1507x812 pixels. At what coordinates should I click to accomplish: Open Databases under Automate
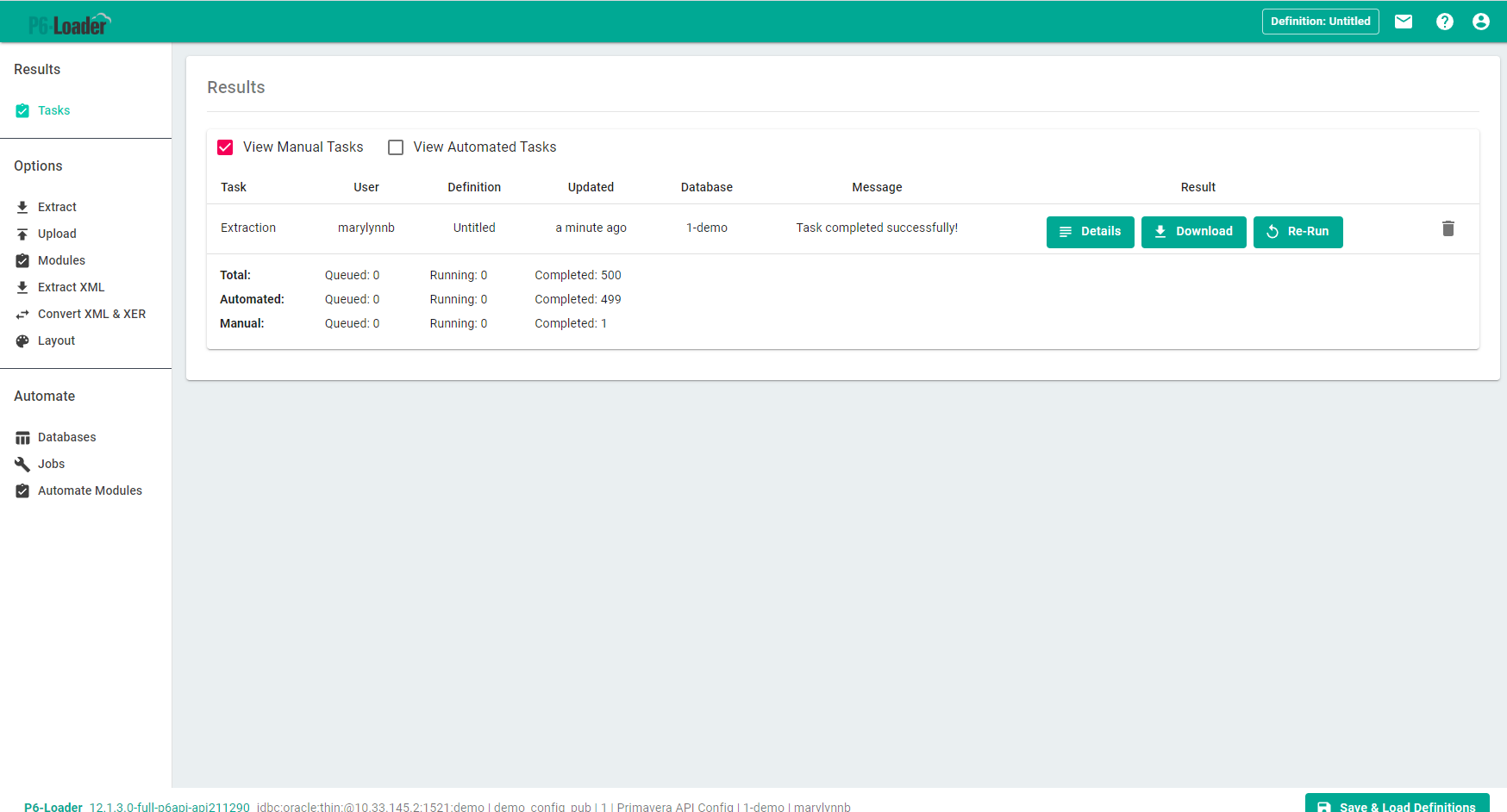66,437
